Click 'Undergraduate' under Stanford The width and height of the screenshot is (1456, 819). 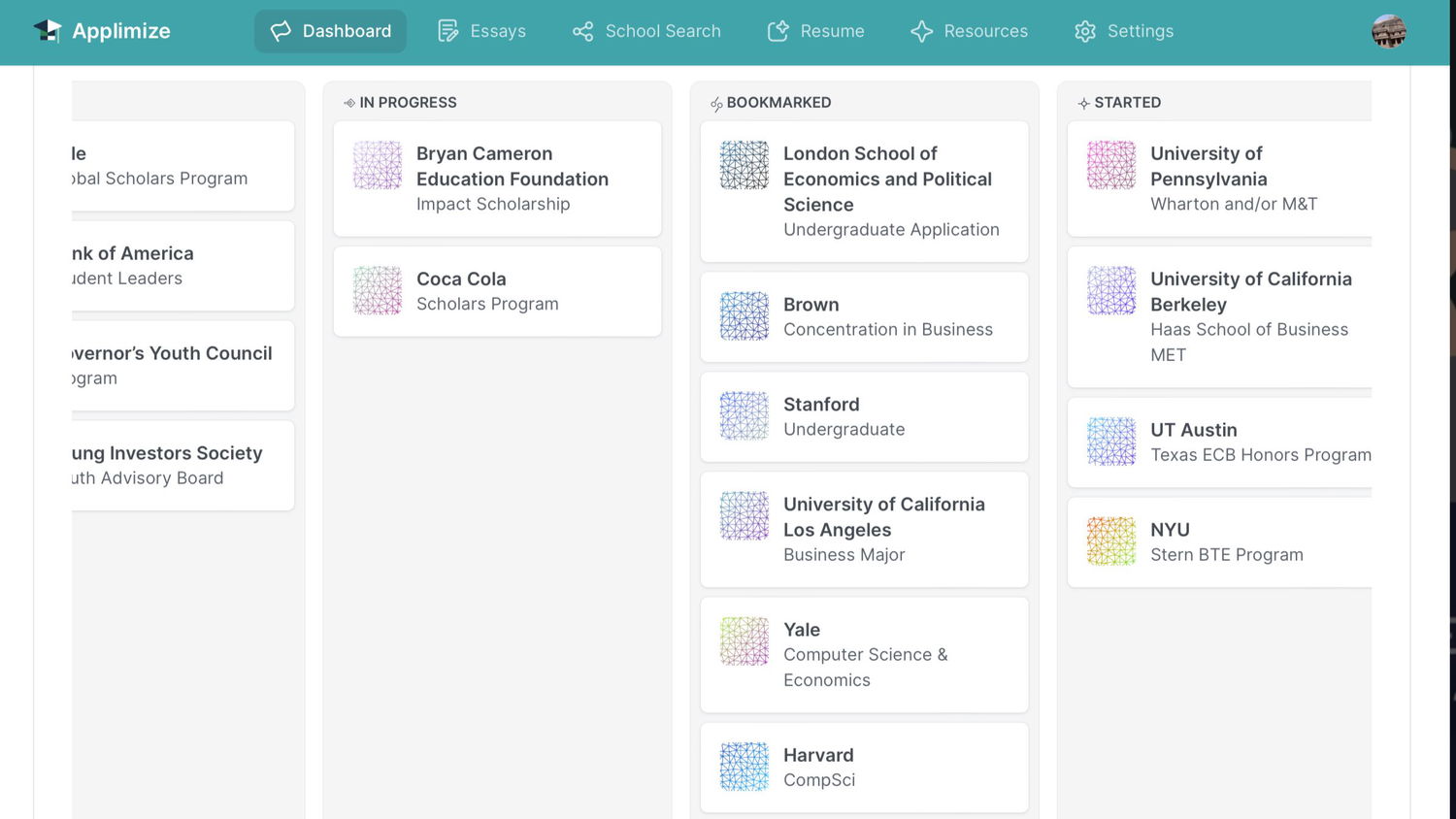pyautogui.click(x=844, y=429)
